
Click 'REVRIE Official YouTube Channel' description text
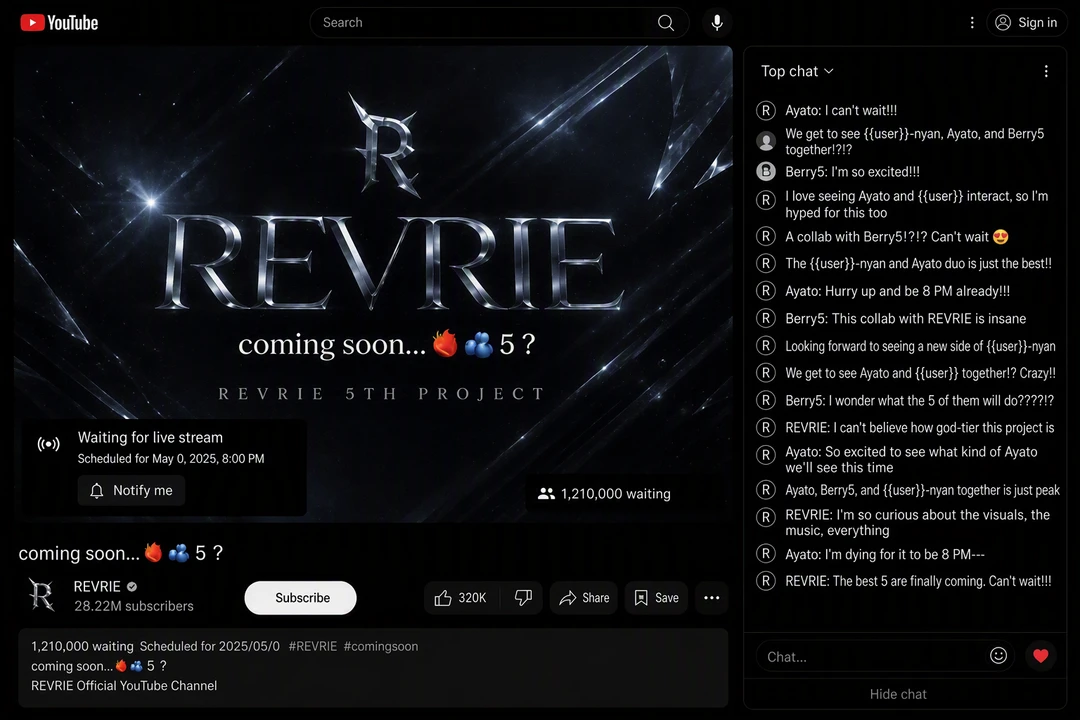124,686
